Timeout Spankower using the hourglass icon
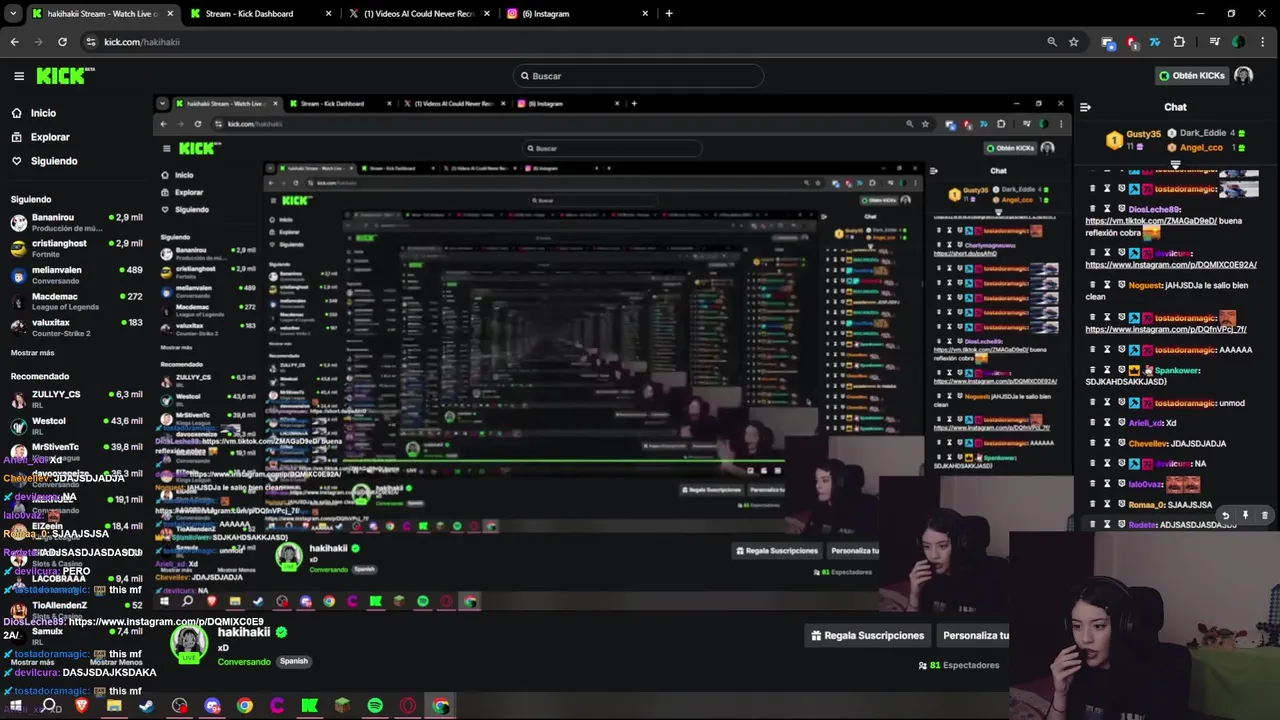 pos(1107,370)
